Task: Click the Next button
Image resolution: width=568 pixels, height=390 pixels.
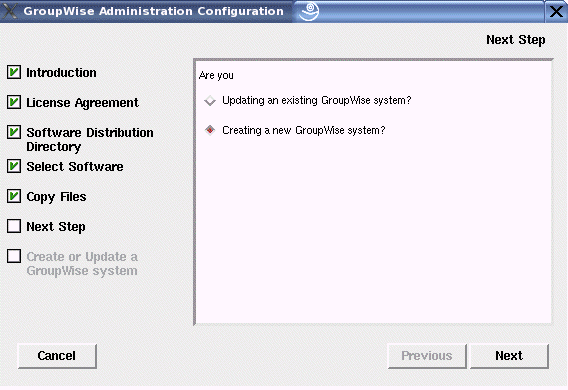Action: pos(509,356)
